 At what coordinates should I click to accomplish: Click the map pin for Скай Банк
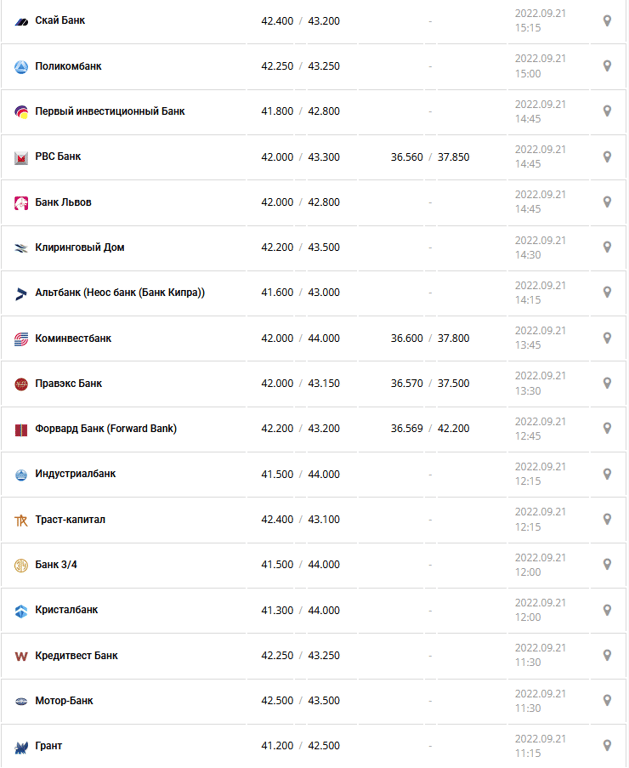click(607, 21)
